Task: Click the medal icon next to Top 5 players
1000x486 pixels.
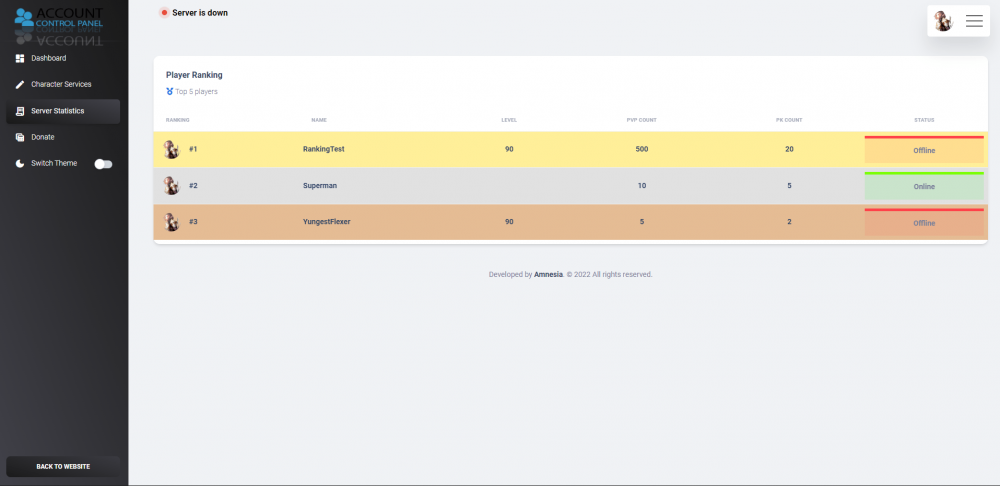Action: 170,91
